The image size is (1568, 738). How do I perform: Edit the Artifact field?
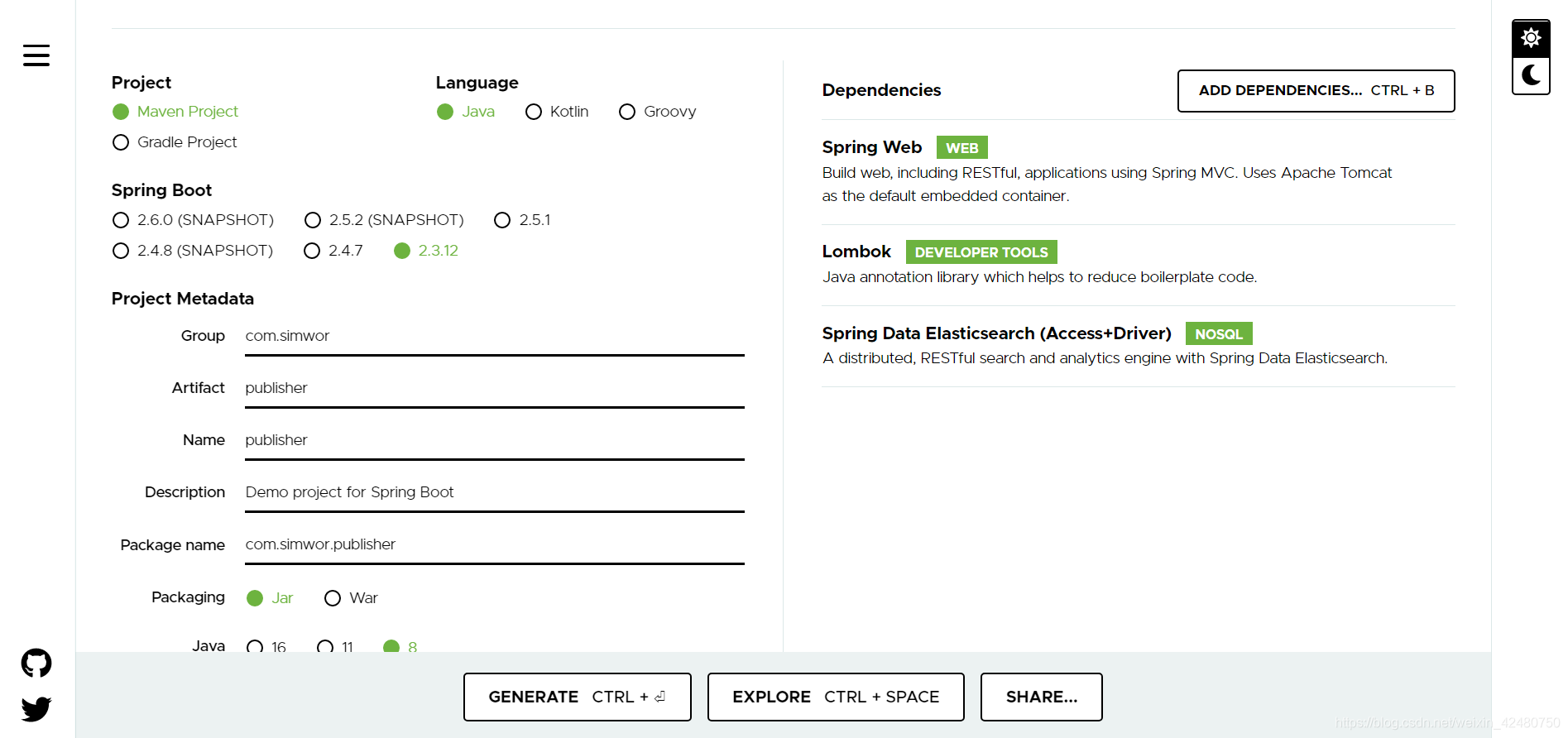point(495,389)
